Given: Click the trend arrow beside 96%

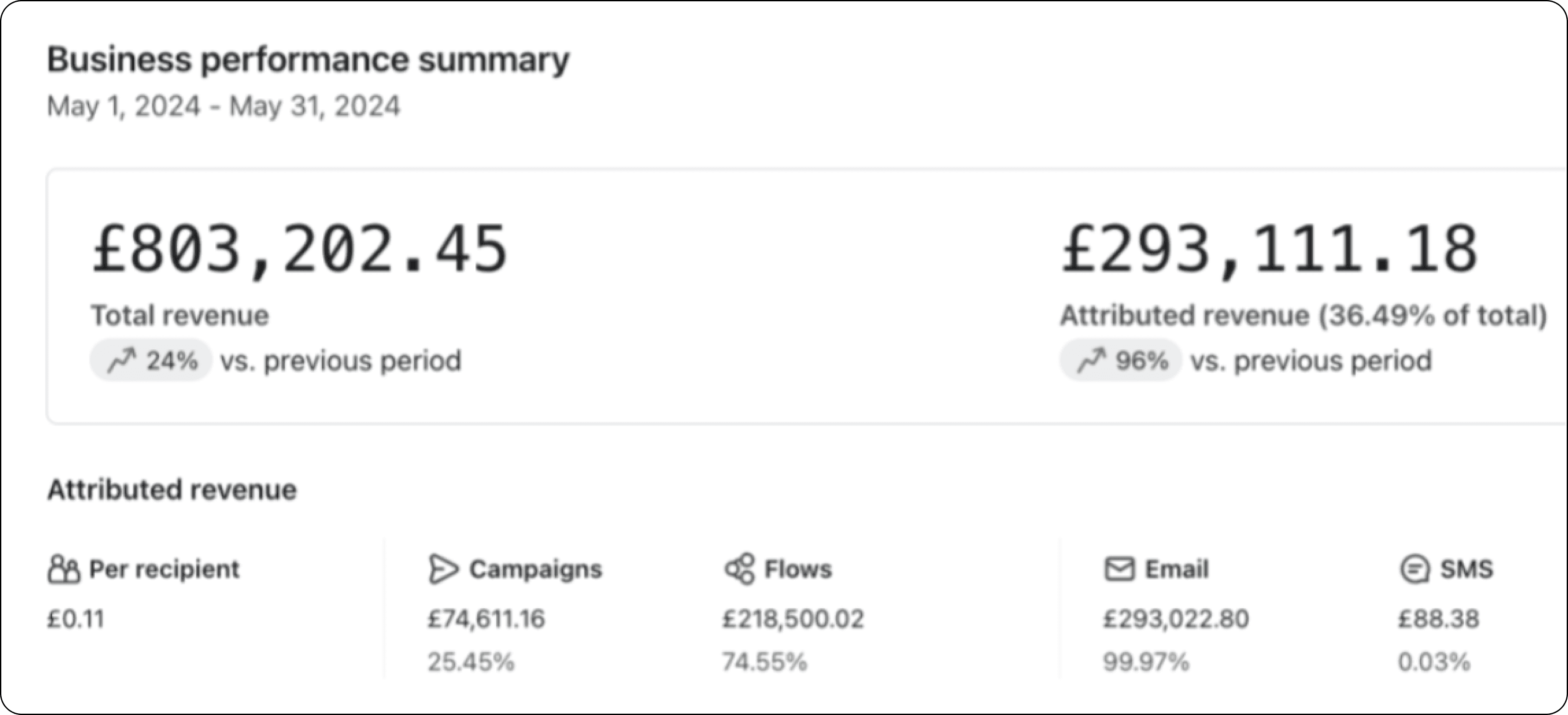Looking at the screenshot, I should [x=1091, y=360].
